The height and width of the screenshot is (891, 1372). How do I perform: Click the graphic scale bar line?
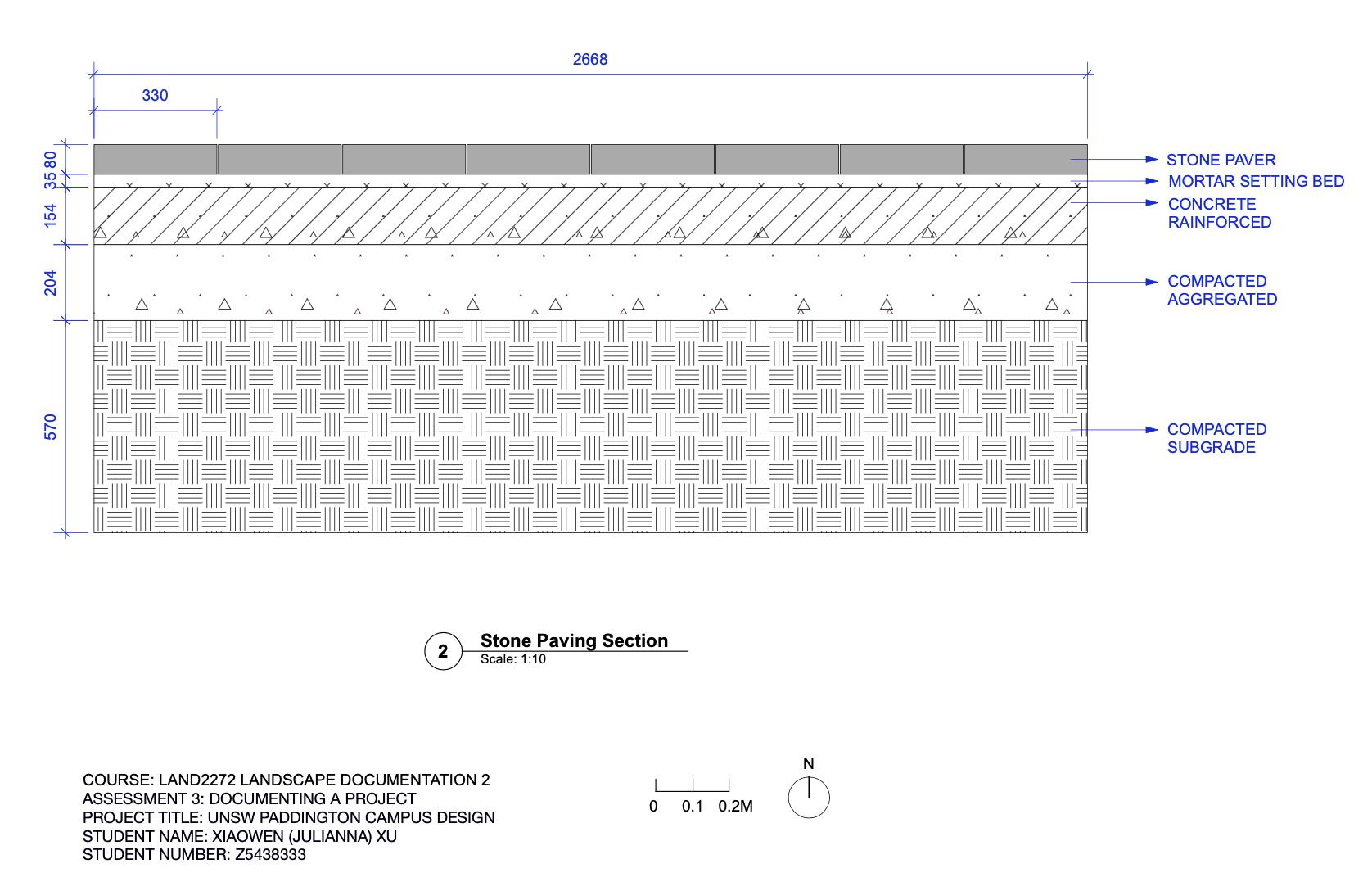[x=693, y=787]
